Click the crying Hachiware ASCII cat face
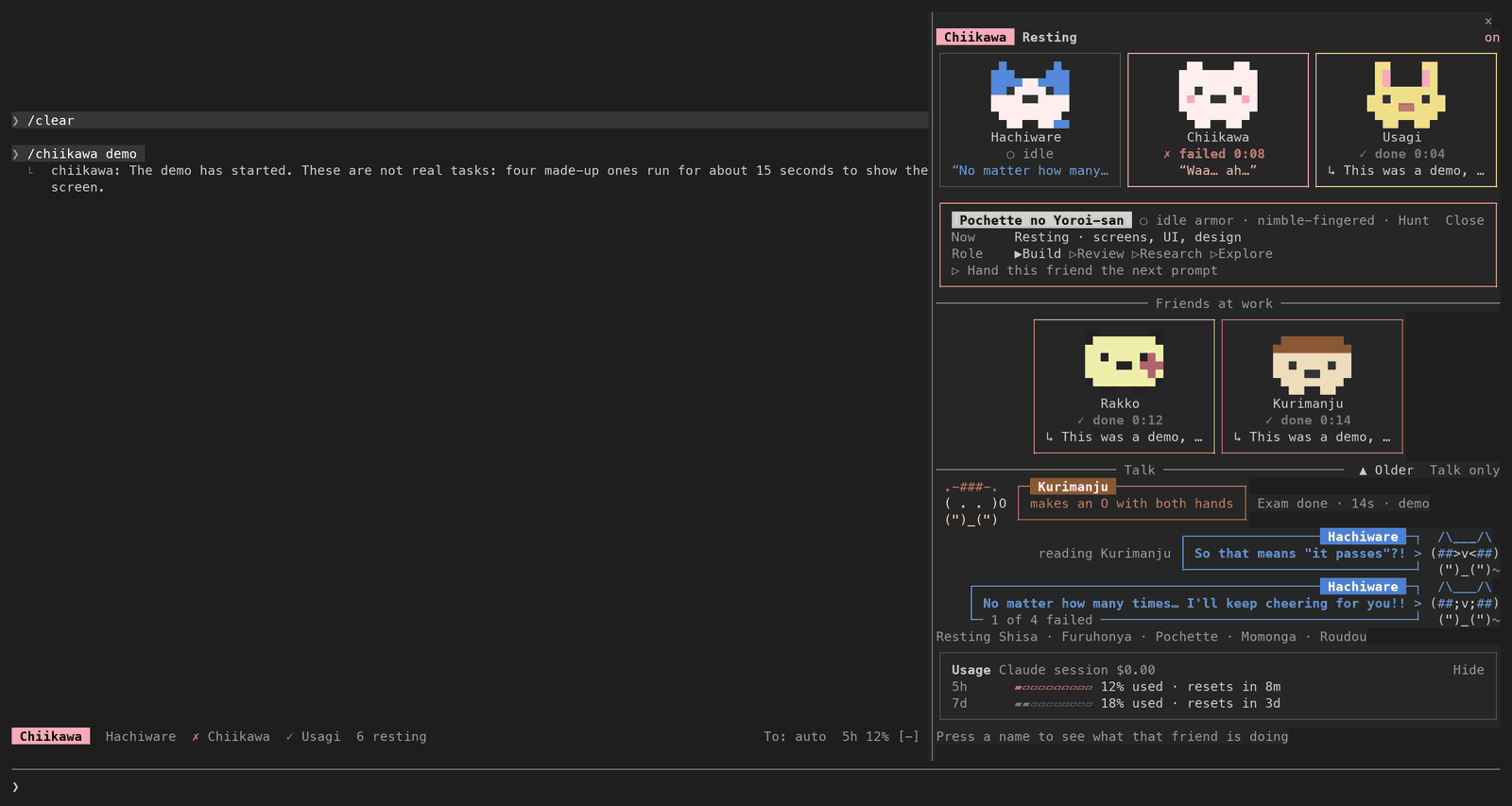The image size is (1512, 806). [1465, 604]
